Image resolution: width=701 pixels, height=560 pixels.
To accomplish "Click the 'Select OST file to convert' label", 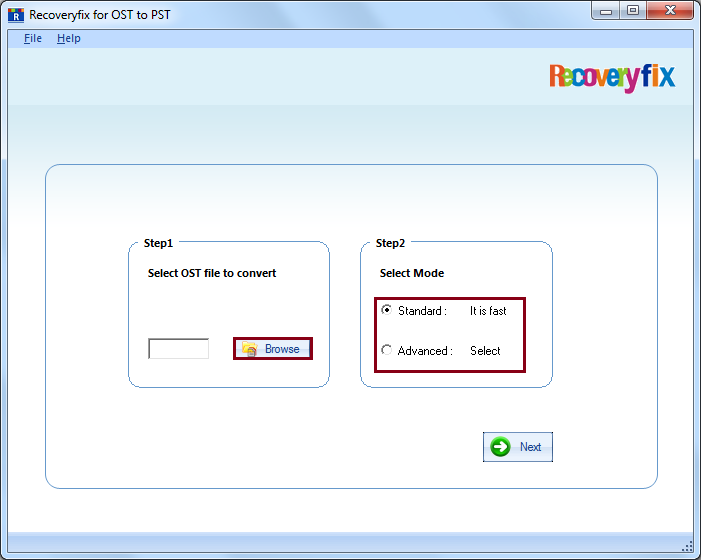I will coord(212,273).
